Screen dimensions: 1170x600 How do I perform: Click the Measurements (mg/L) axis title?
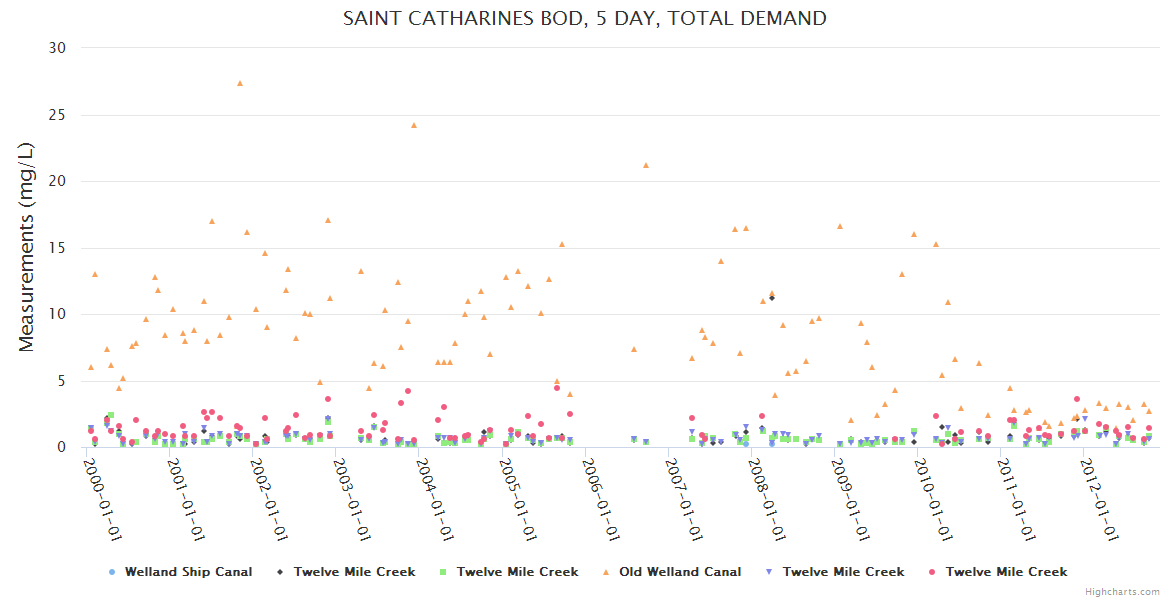tap(27, 247)
